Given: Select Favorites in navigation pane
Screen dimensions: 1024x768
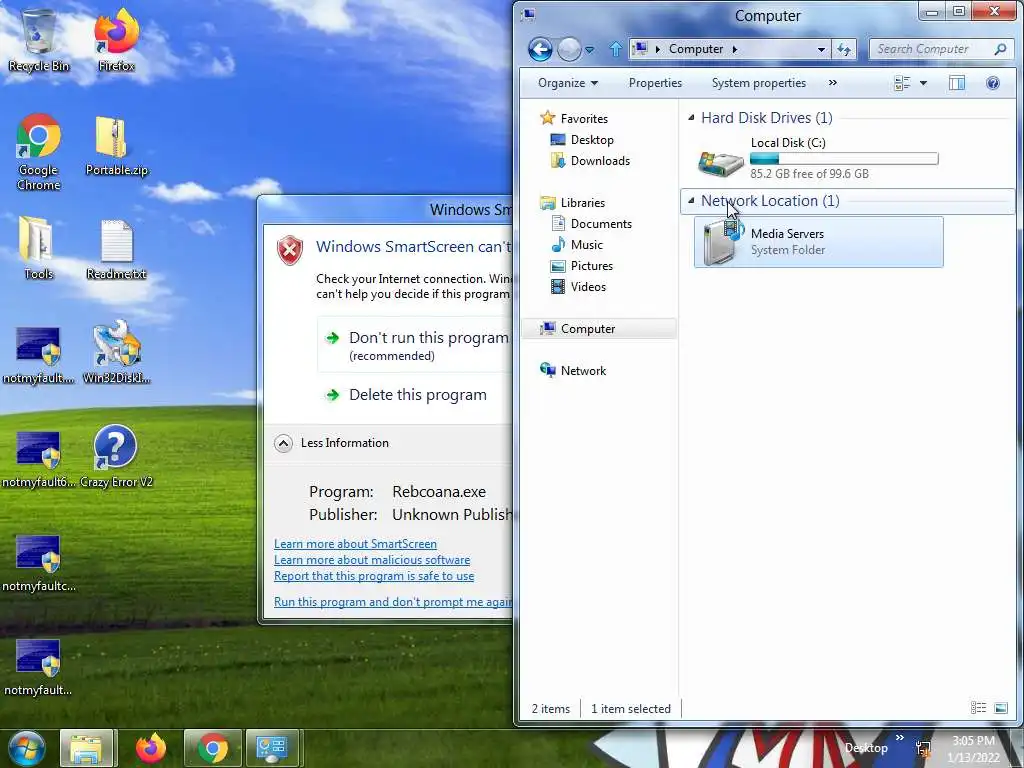Looking at the screenshot, I should pyautogui.click(x=574, y=118).
